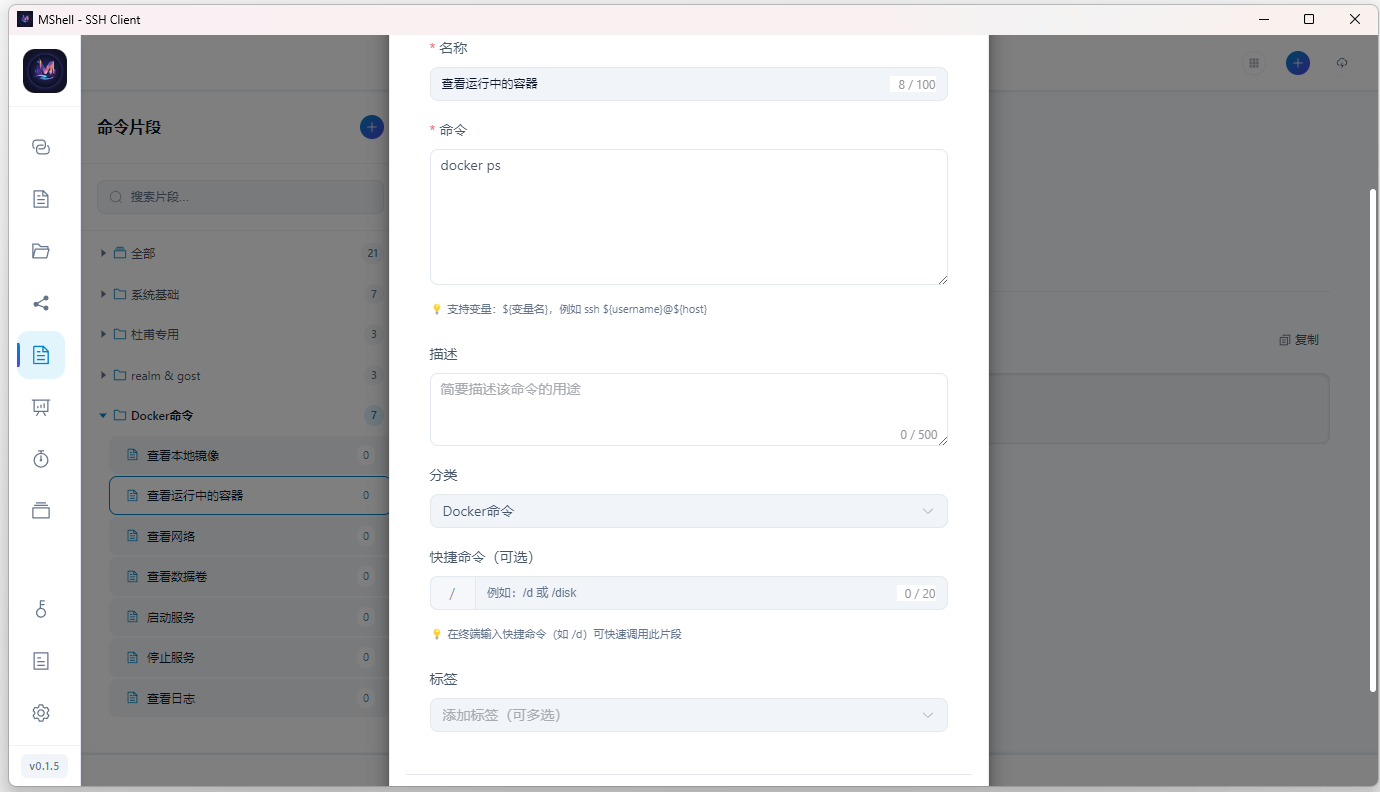Open the presentation board icon in the sidebar
The height and width of the screenshot is (792, 1380).
click(x=40, y=407)
